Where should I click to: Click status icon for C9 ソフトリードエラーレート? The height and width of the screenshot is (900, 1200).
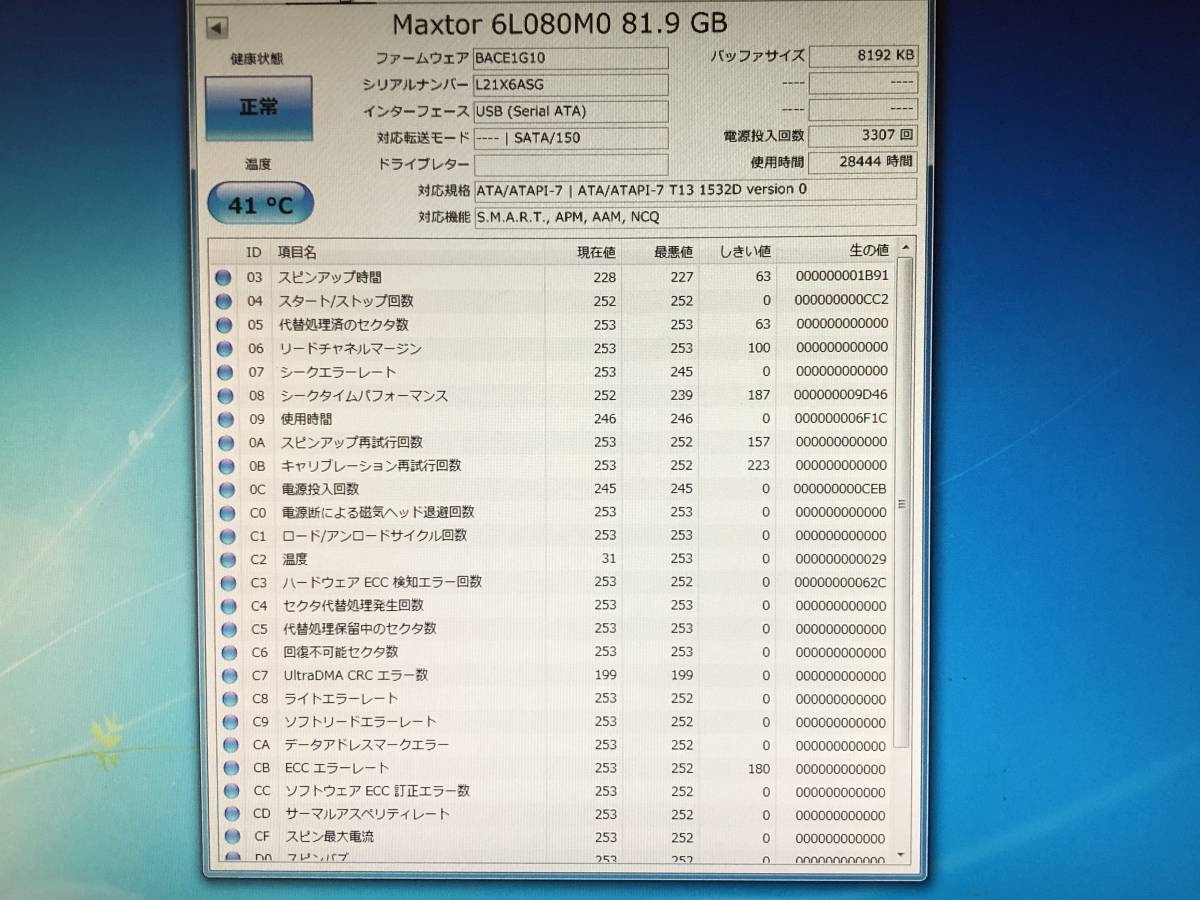coord(231,723)
